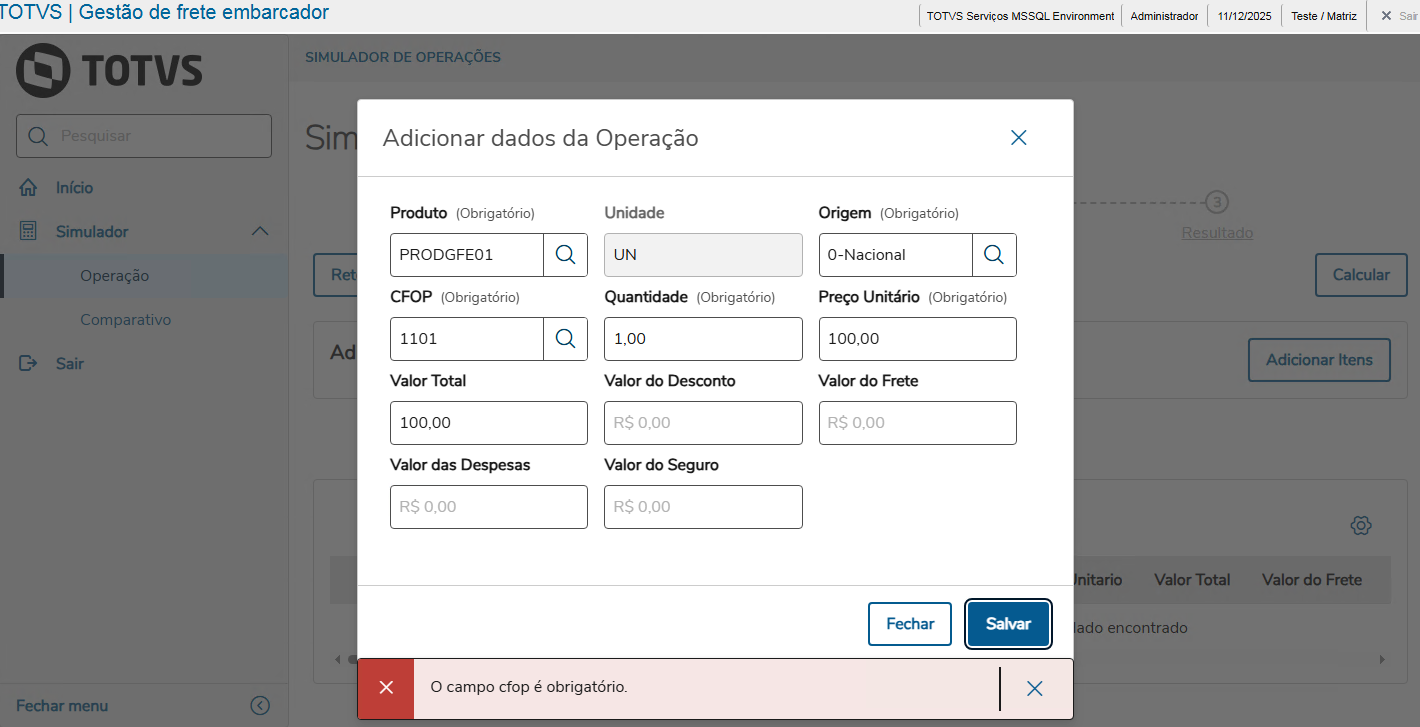Open the table settings gear icon
Screen dimensions: 1420x727
[x=1360, y=525]
